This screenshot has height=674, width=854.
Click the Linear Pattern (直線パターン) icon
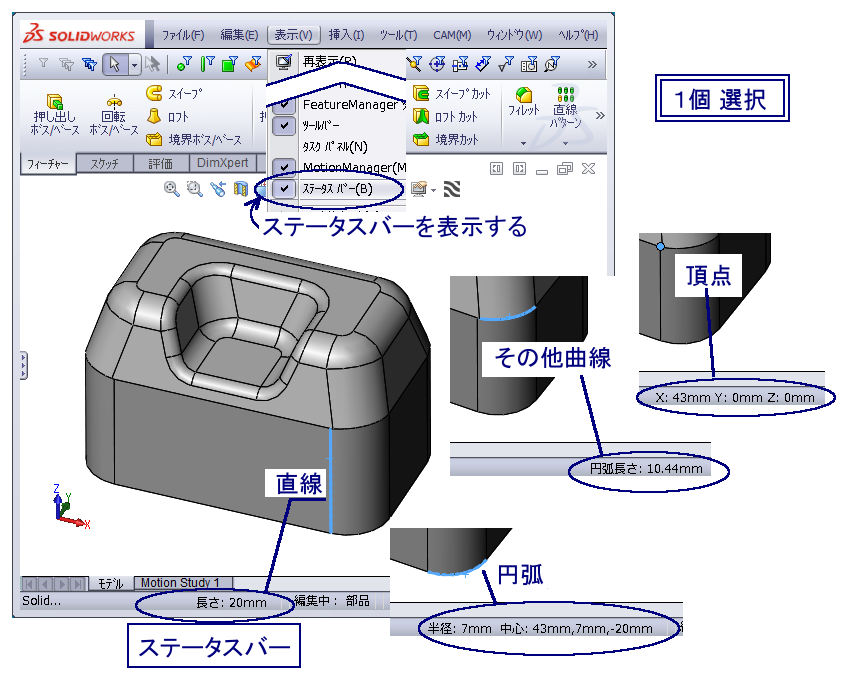[565, 94]
